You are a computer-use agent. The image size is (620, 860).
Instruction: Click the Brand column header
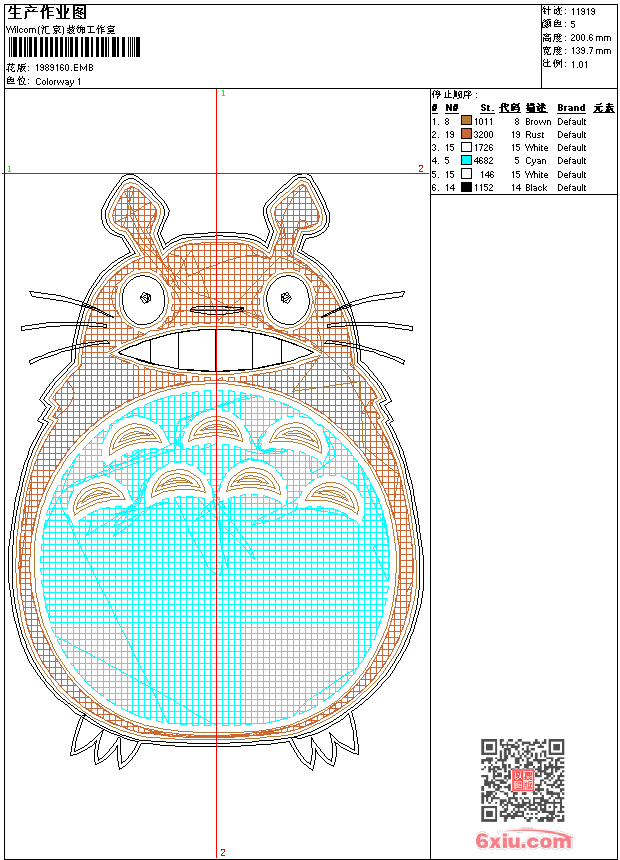[571, 108]
